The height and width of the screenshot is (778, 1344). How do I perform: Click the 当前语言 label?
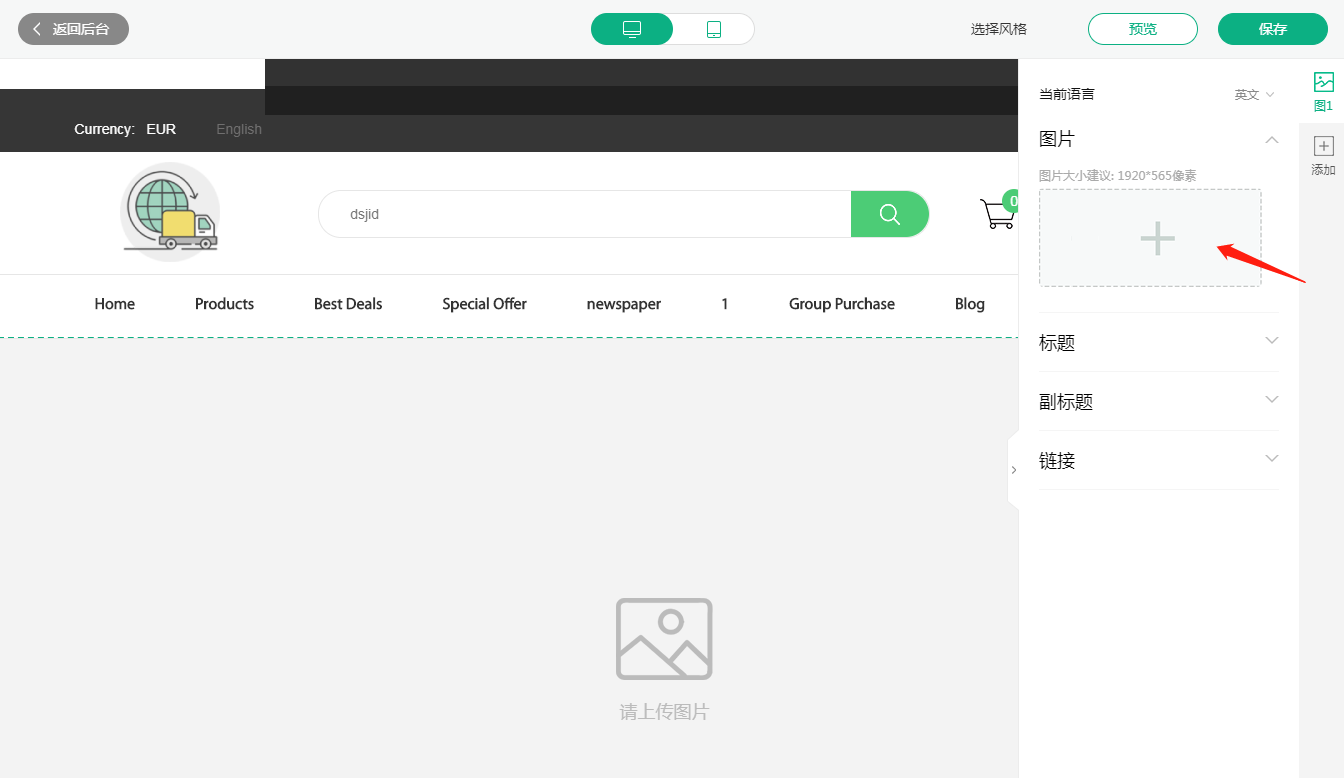[x=1067, y=94]
